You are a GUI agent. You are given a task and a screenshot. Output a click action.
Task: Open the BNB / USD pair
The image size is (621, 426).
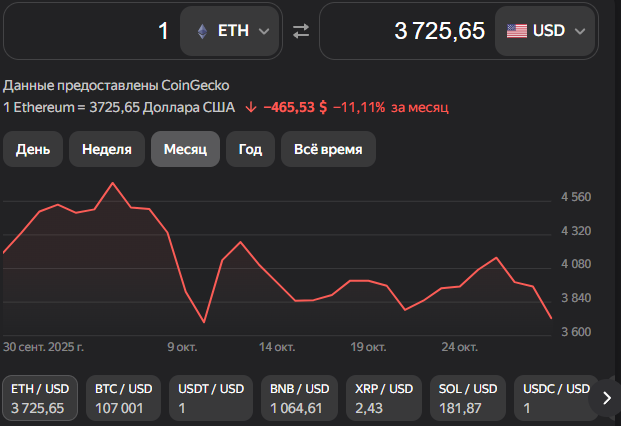(x=297, y=398)
